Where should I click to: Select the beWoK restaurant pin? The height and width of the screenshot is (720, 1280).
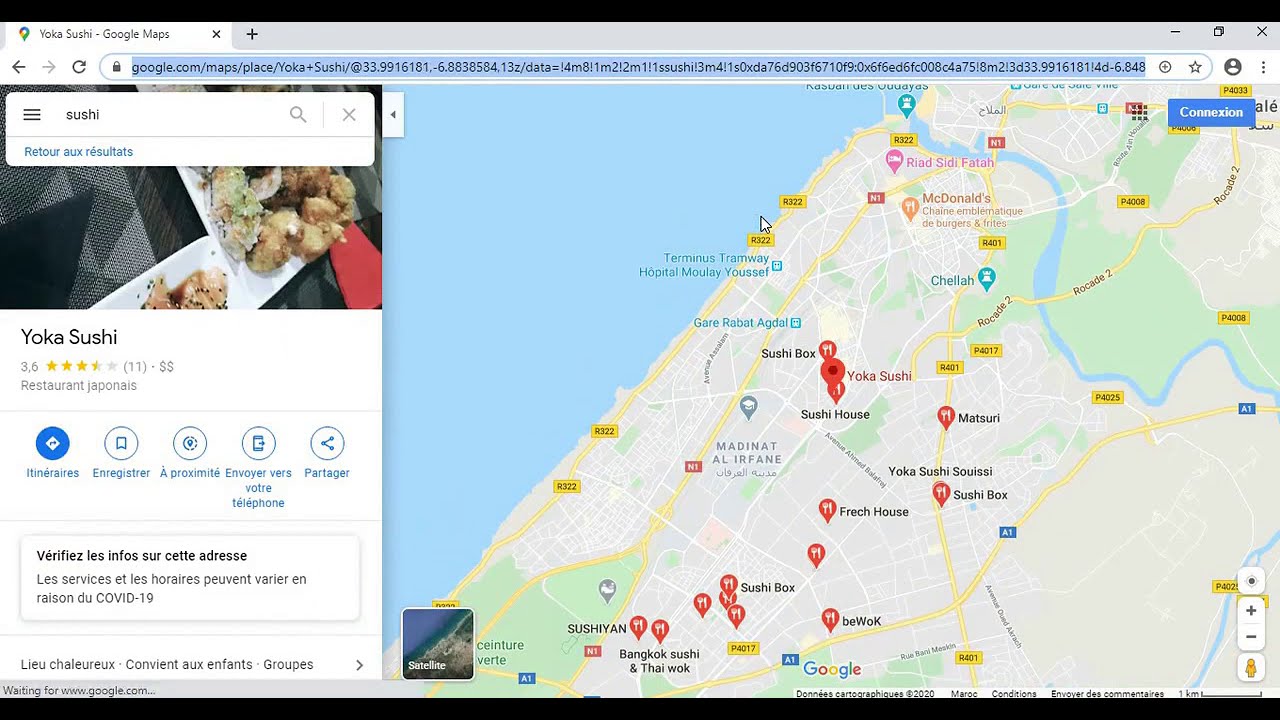(830, 620)
